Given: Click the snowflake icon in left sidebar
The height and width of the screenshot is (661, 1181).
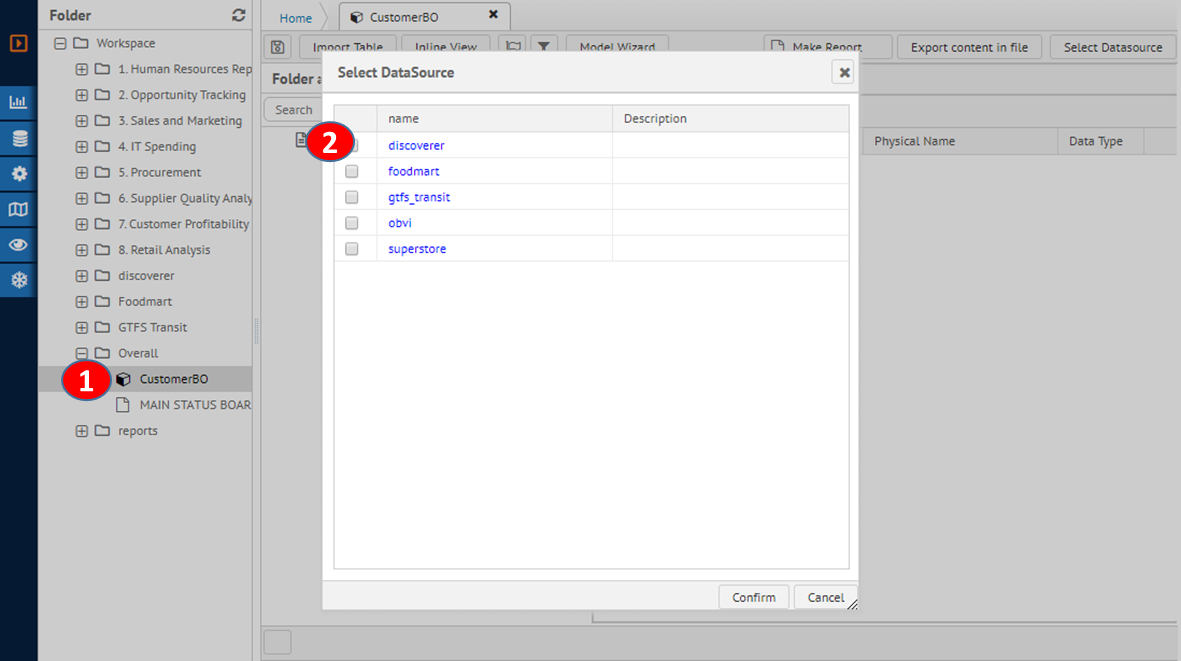Looking at the screenshot, I should (x=18, y=280).
